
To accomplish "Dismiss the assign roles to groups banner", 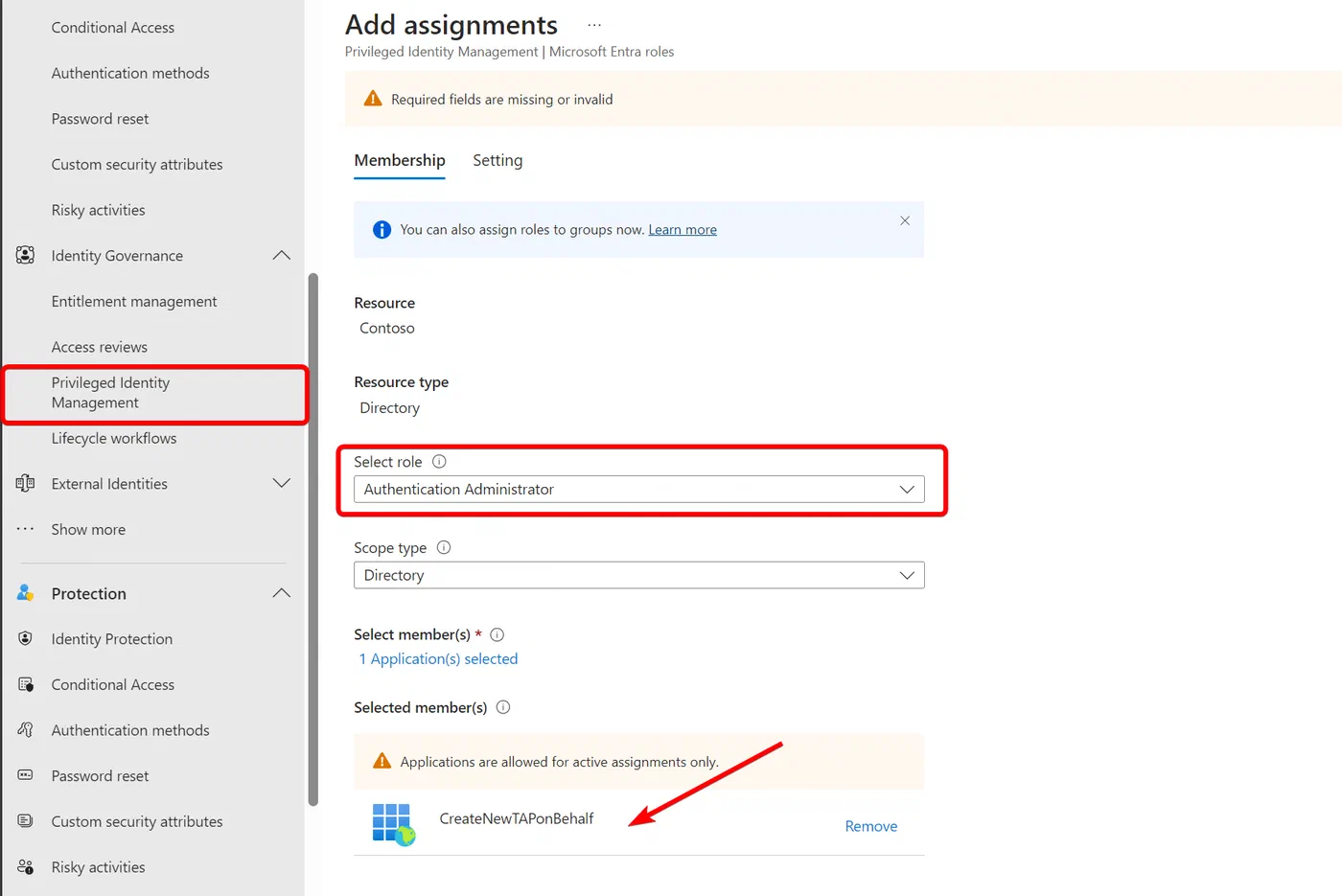I will (x=905, y=220).
